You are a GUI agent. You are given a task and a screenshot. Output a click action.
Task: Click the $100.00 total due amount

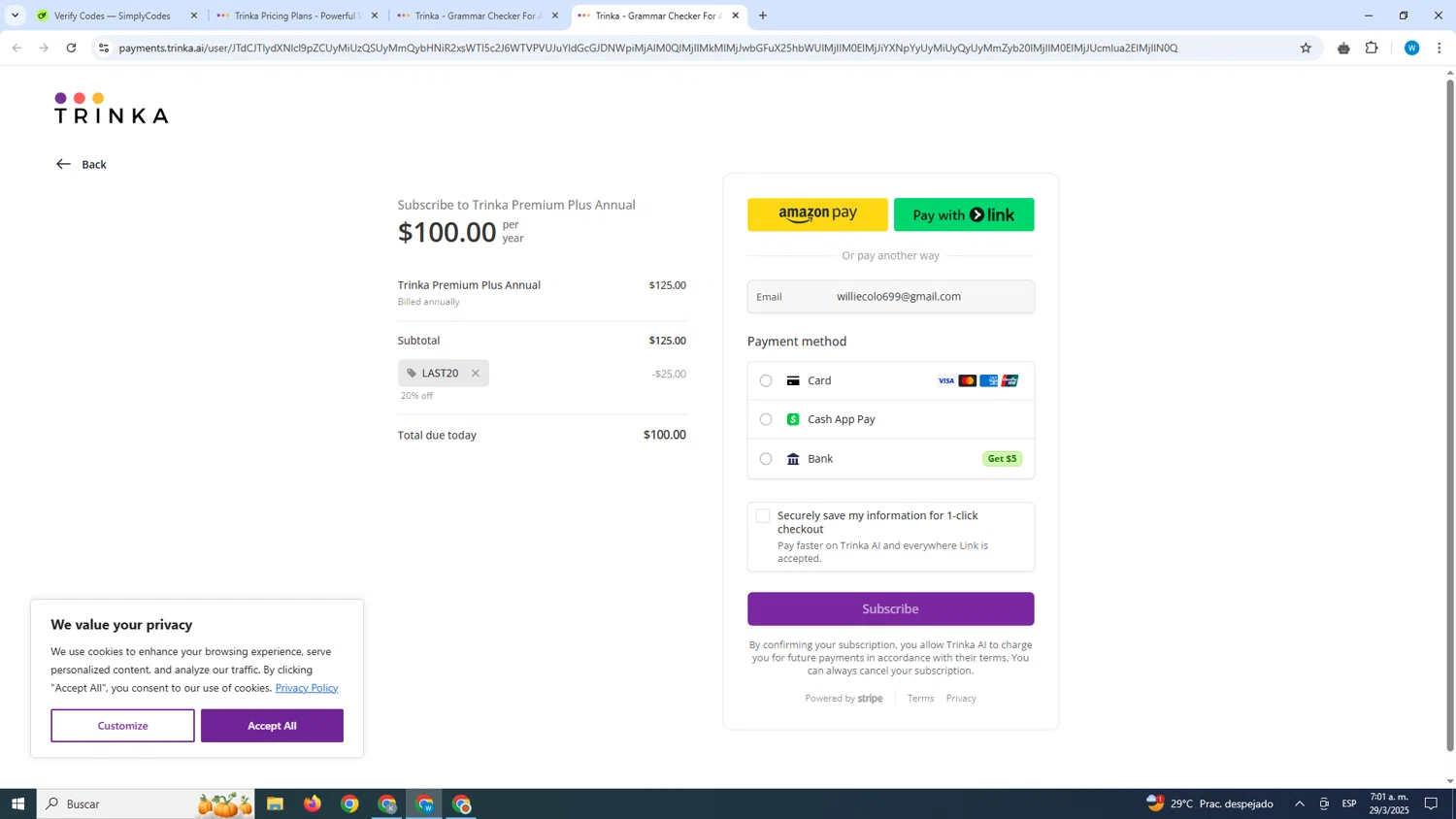click(665, 435)
